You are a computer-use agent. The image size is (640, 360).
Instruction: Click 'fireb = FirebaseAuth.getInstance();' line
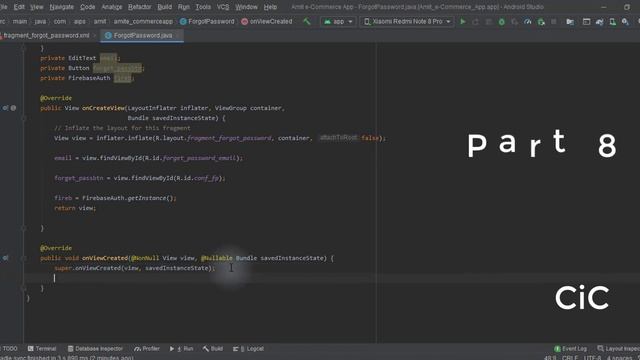(115, 198)
